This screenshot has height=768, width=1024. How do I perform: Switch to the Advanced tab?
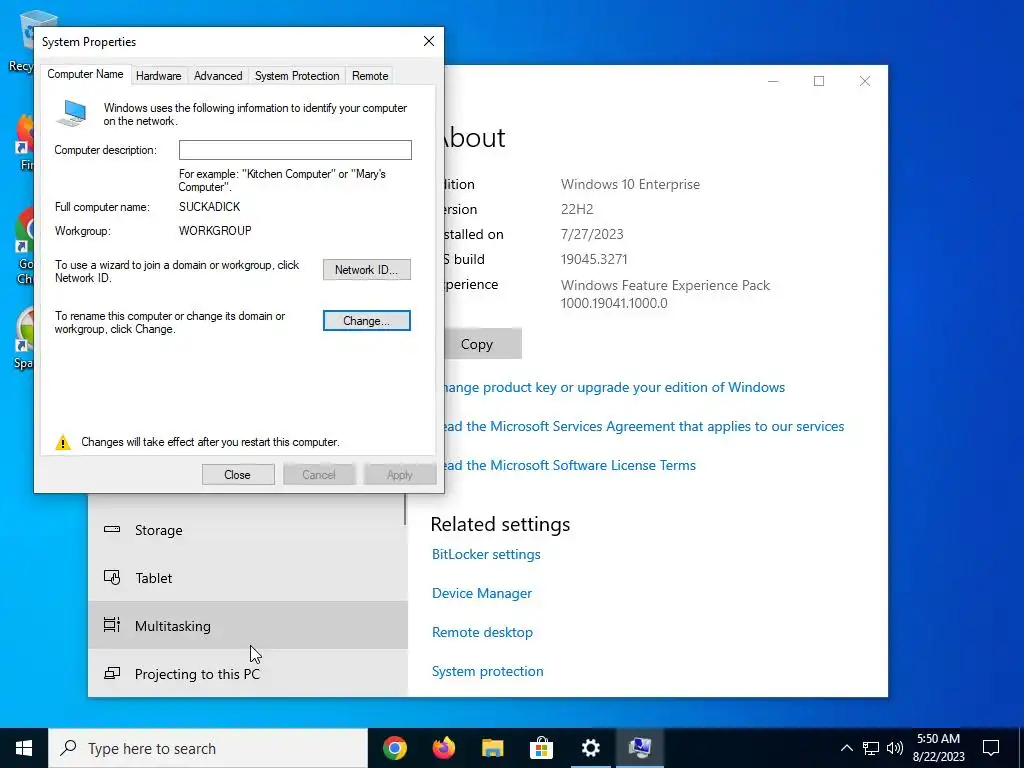(218, 76)
